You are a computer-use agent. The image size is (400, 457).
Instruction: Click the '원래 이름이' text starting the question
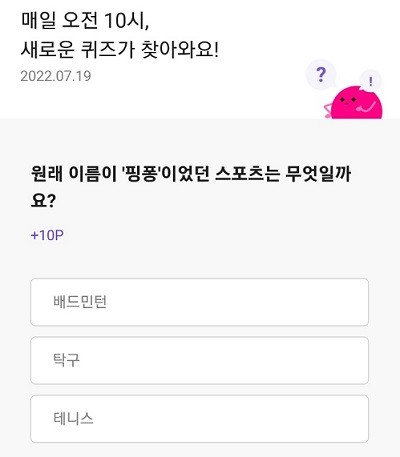[73, 174]
